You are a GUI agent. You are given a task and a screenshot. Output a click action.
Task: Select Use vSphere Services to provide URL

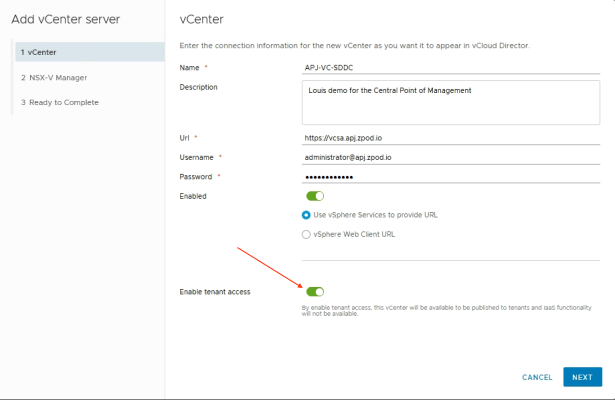point(306,215)
